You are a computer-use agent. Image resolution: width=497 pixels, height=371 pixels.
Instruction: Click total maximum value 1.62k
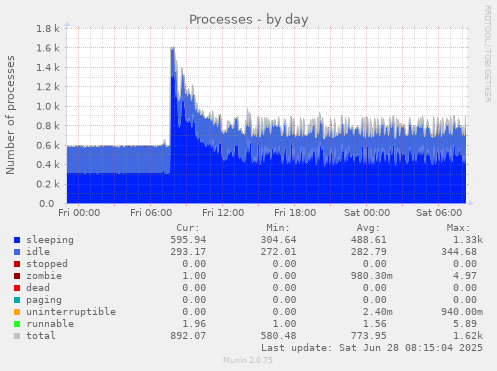(x=468, y=336)
